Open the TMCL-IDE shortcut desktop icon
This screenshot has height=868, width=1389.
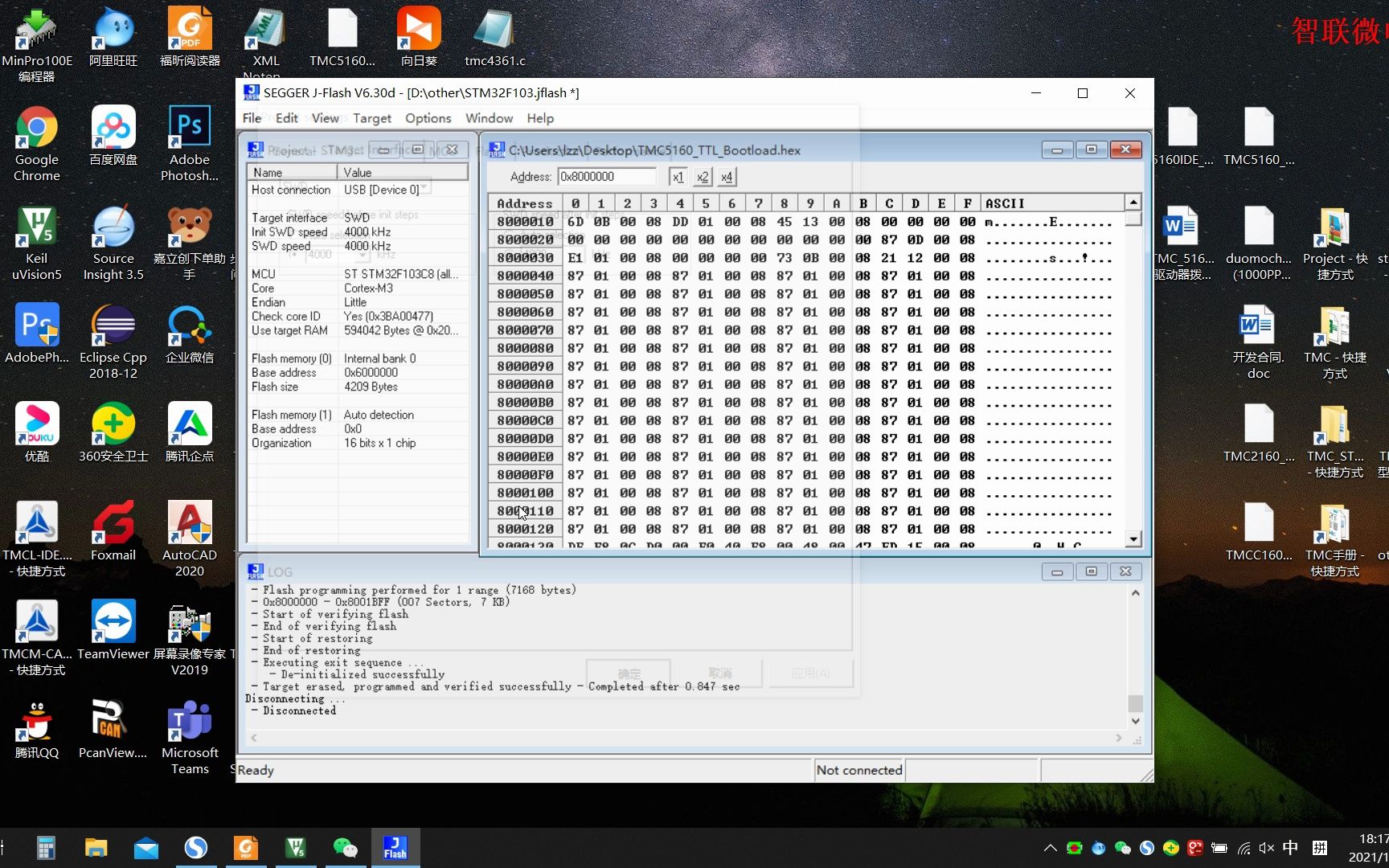tap(37, 539)
